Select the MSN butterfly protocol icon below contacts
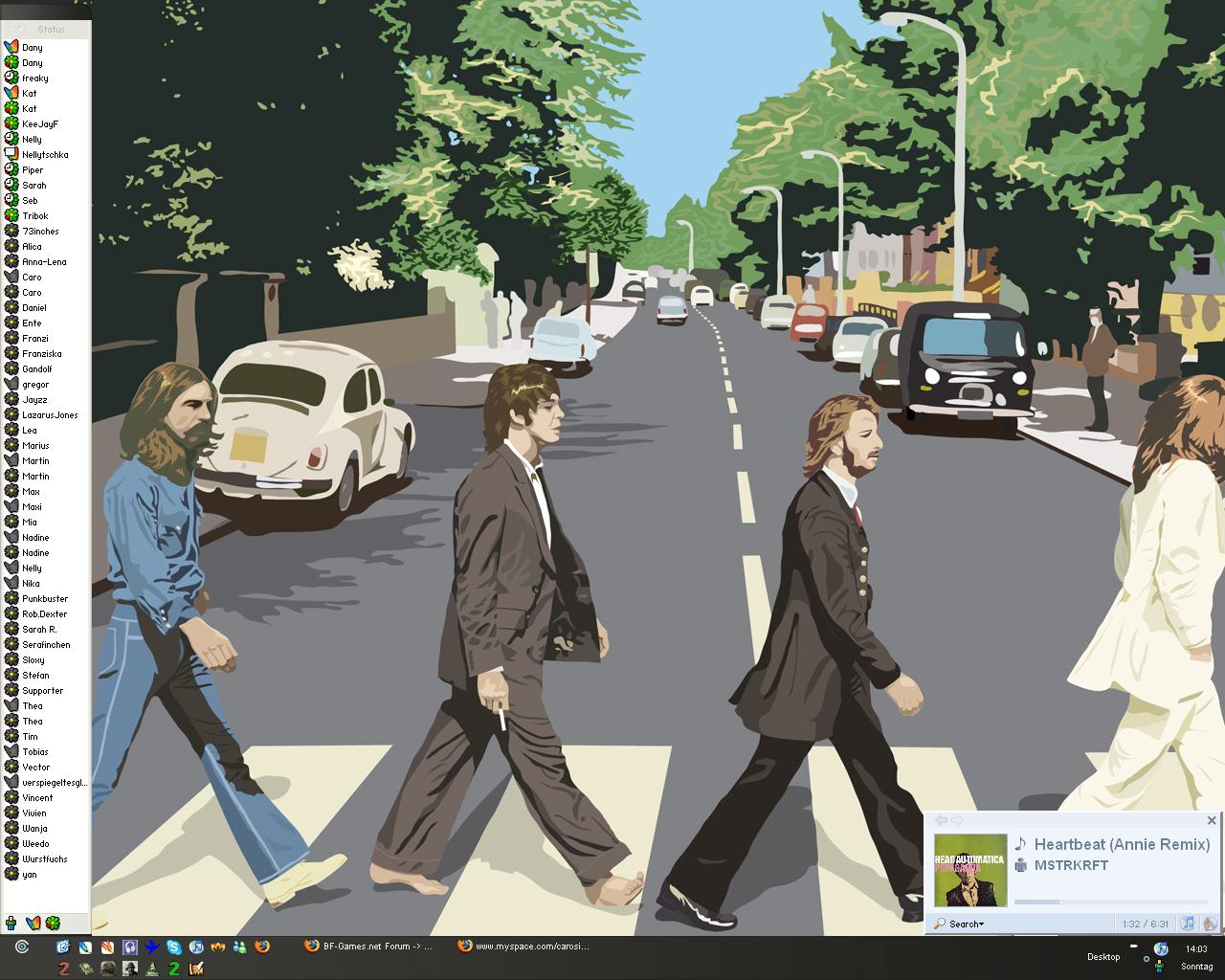 (32, 924)
